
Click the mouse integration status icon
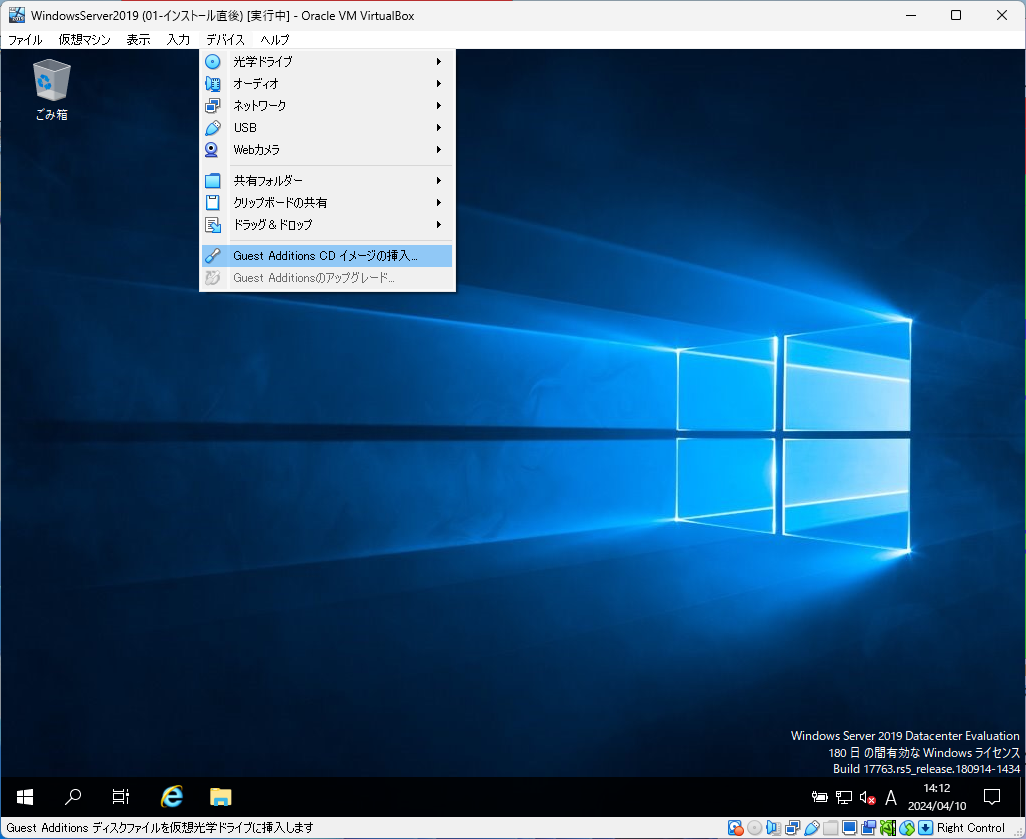point(907,828)
